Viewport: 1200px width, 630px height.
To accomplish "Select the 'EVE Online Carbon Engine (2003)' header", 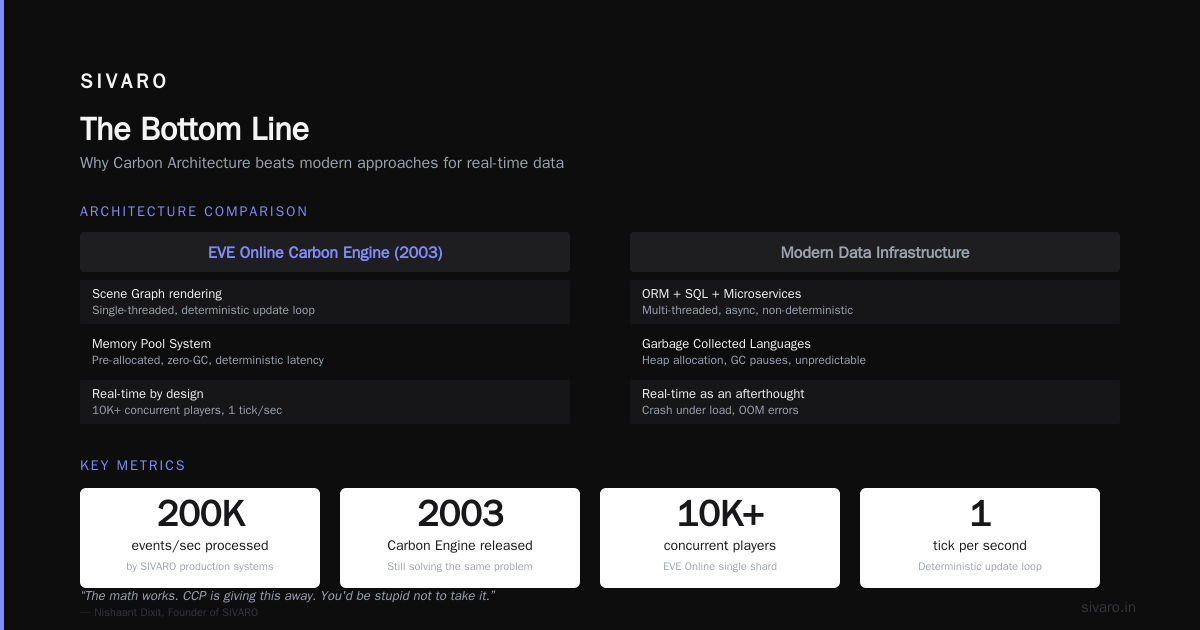I will [x=325, y=252].
